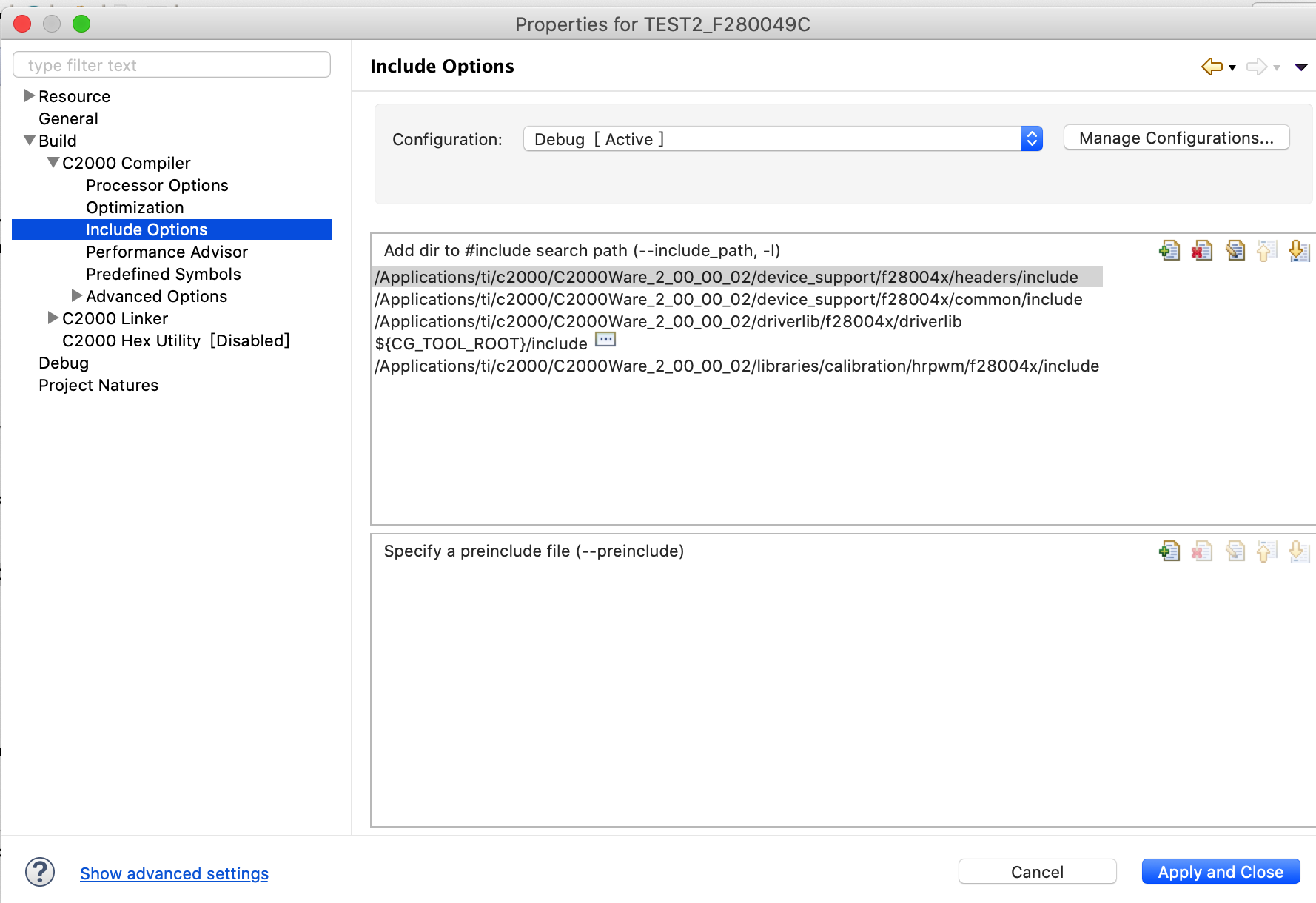The image size is (1316, 903).
Task: Click browse ellipsis icon beside CG_TOOL_ROOT include
Action: [x=605, y=340]
